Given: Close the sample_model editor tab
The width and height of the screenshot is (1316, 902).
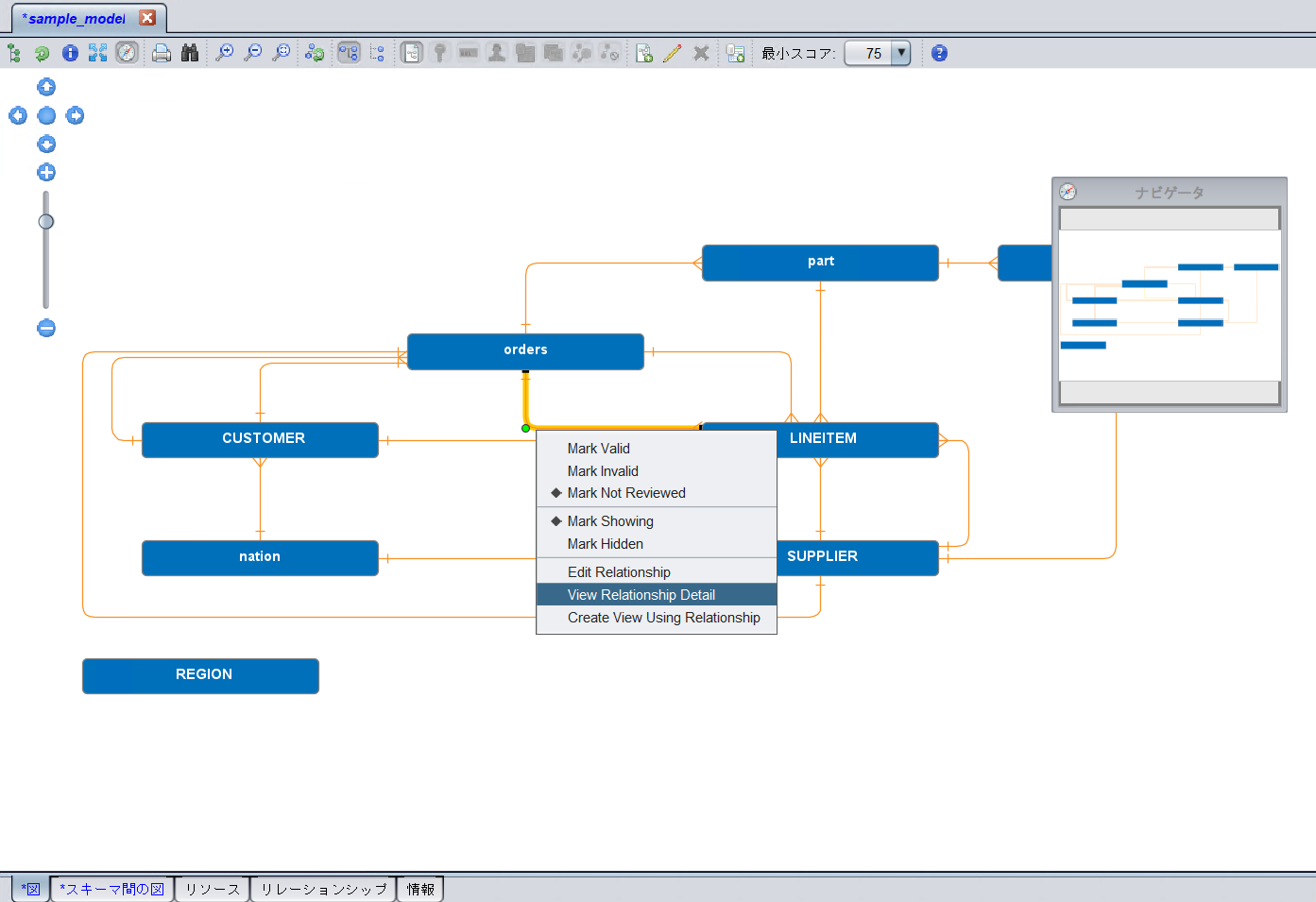Looking at the screenshot, I should point(147,18).
